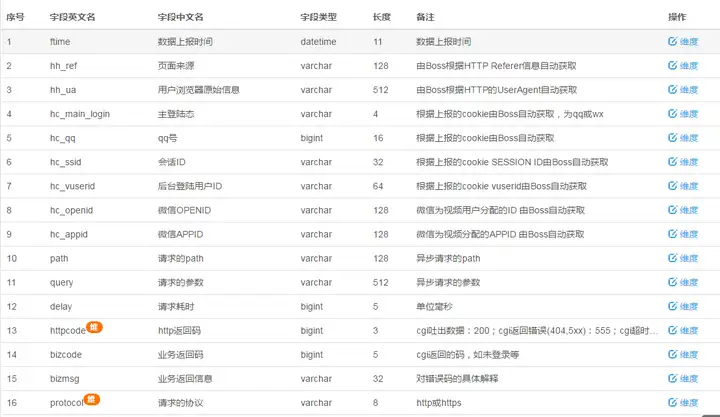Open 维度 edit for hc_openid row
Screen dimensions: 720x417
(x=683, y=210)
